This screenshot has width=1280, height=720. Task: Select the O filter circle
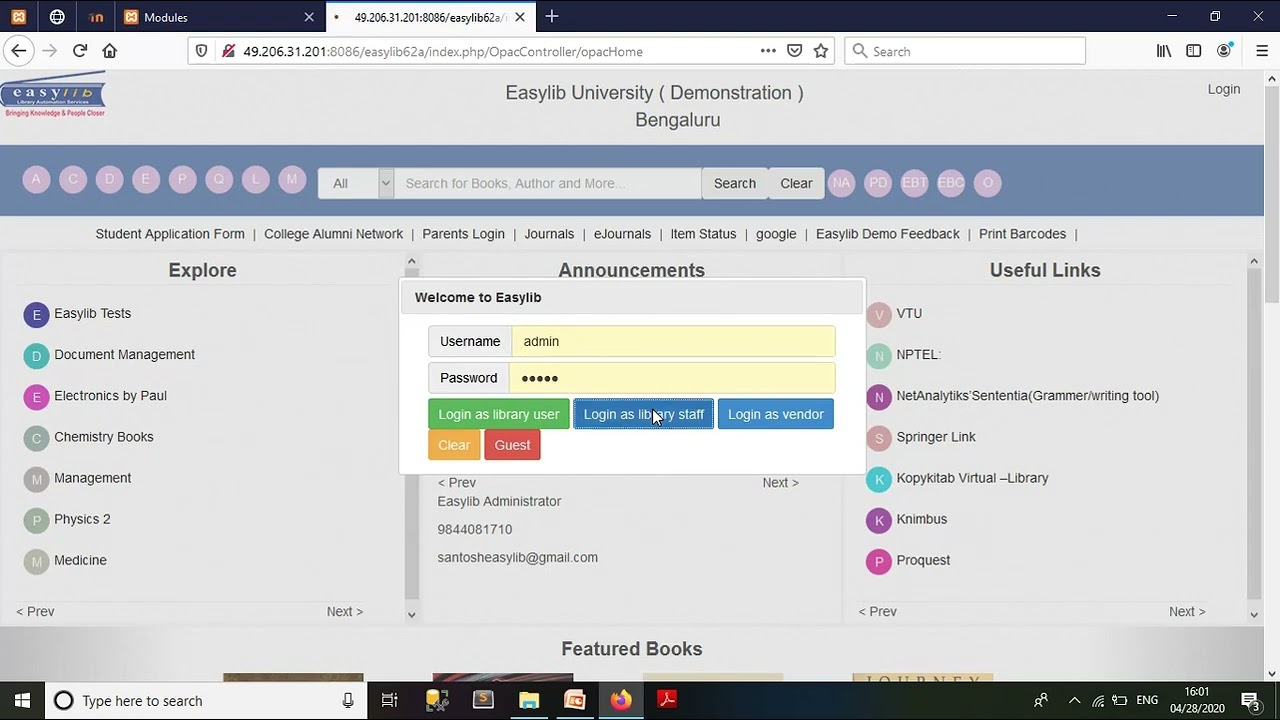(x=988, y=183)
